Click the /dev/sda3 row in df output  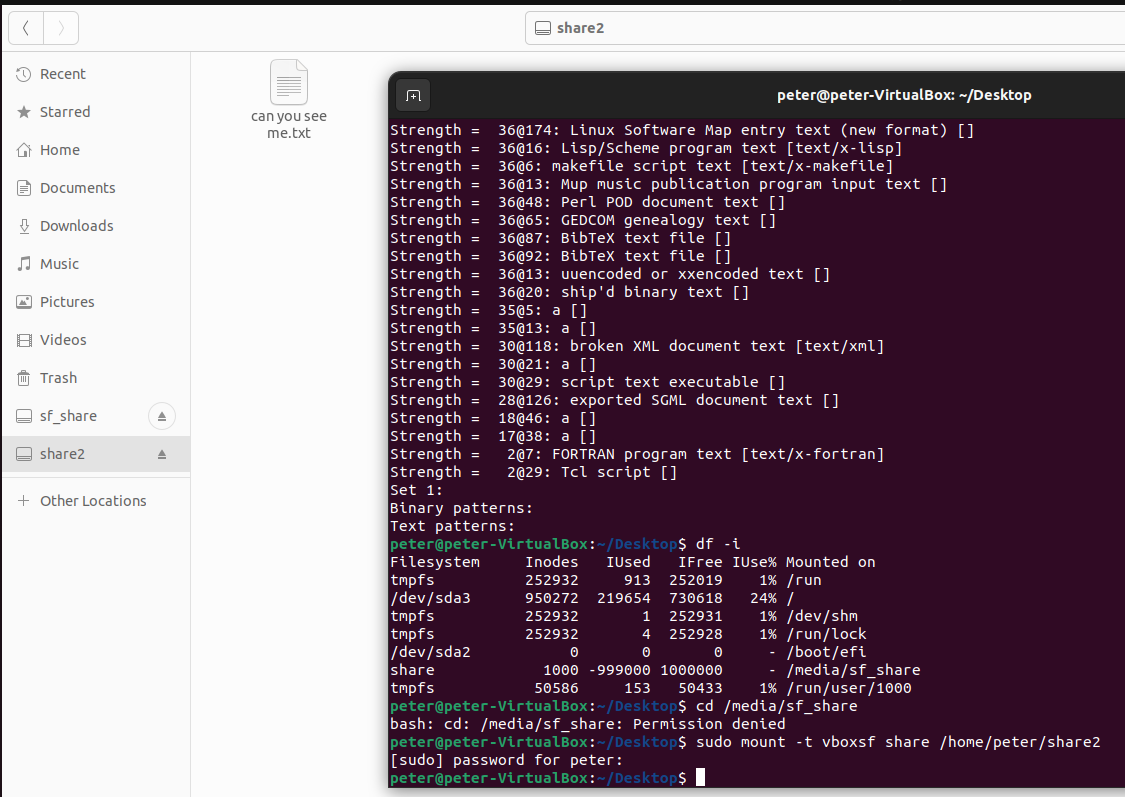click(x=592, y=598)
